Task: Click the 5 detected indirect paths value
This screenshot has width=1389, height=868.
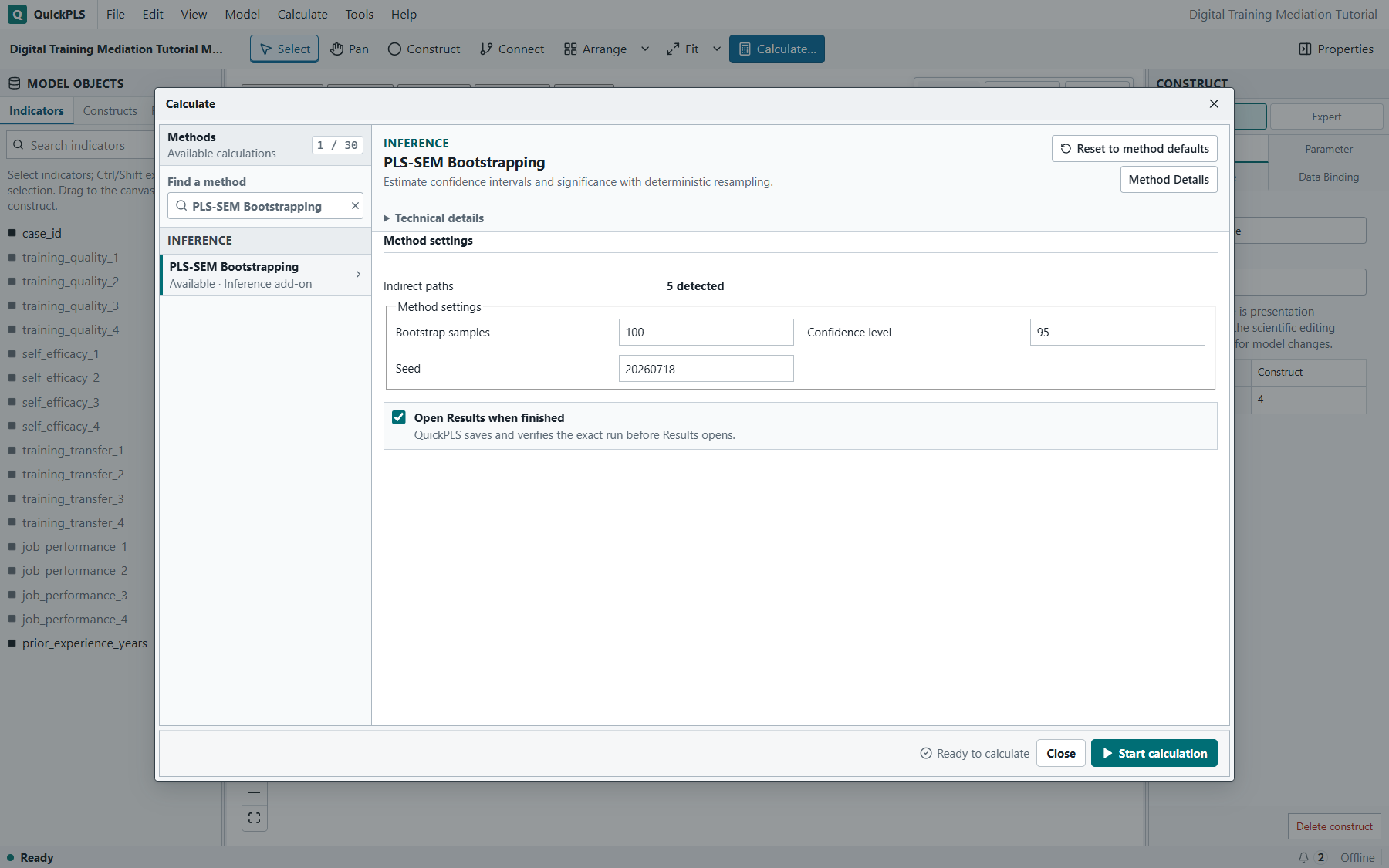Action: (x=695, y=286)
